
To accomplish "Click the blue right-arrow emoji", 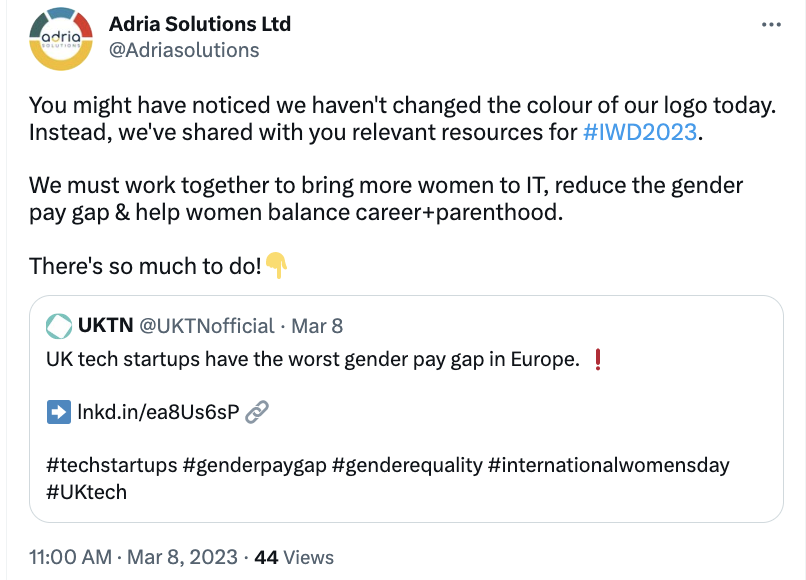I will [59, 412].
